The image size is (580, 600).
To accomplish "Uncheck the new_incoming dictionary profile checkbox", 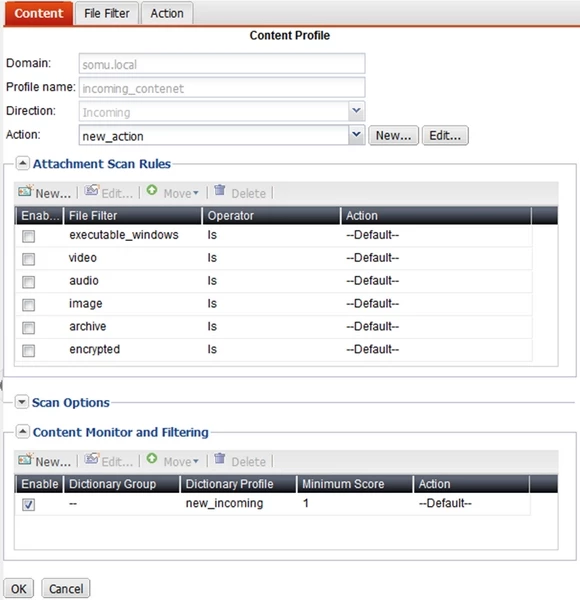I will pos(28,504).
